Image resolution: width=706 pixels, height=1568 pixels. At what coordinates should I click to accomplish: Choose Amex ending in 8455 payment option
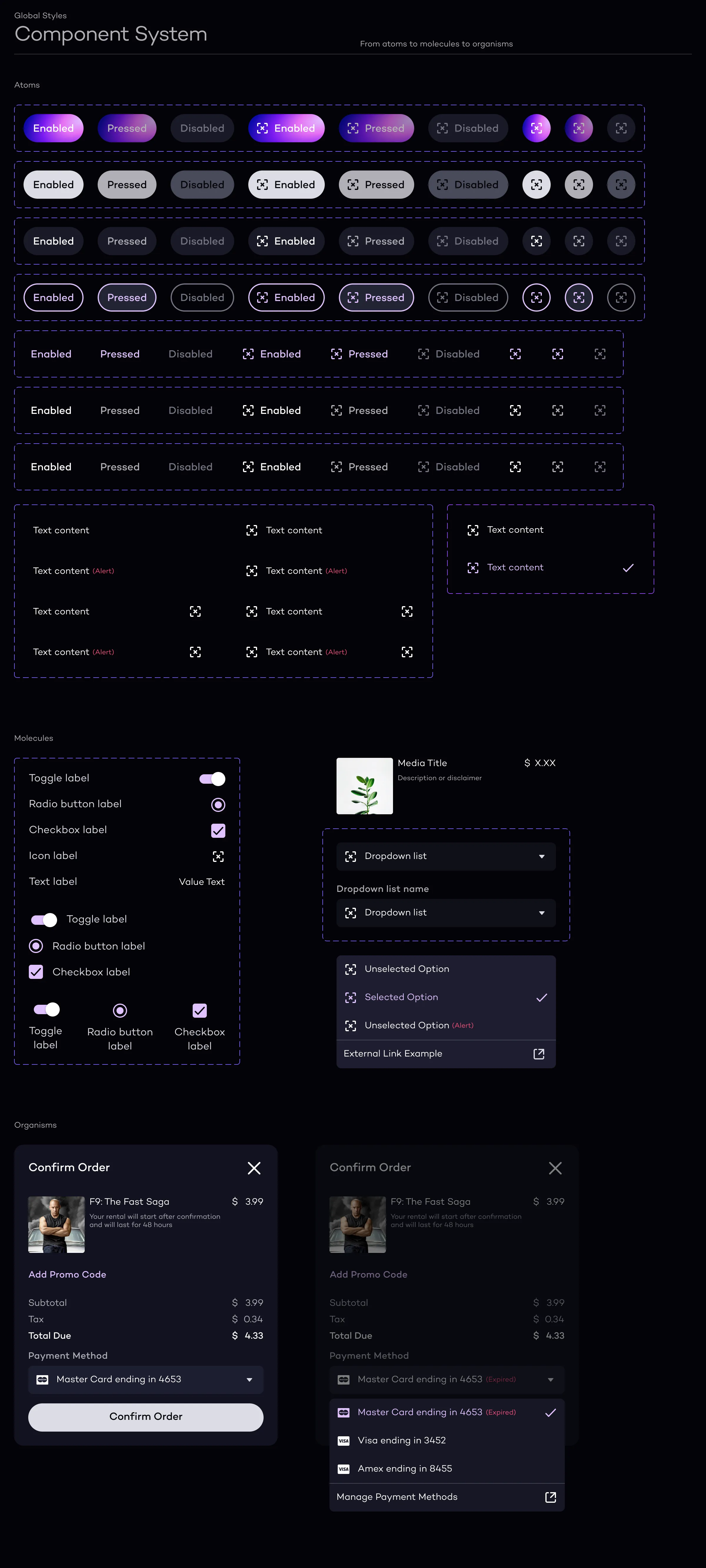(x=404, y=1468)
